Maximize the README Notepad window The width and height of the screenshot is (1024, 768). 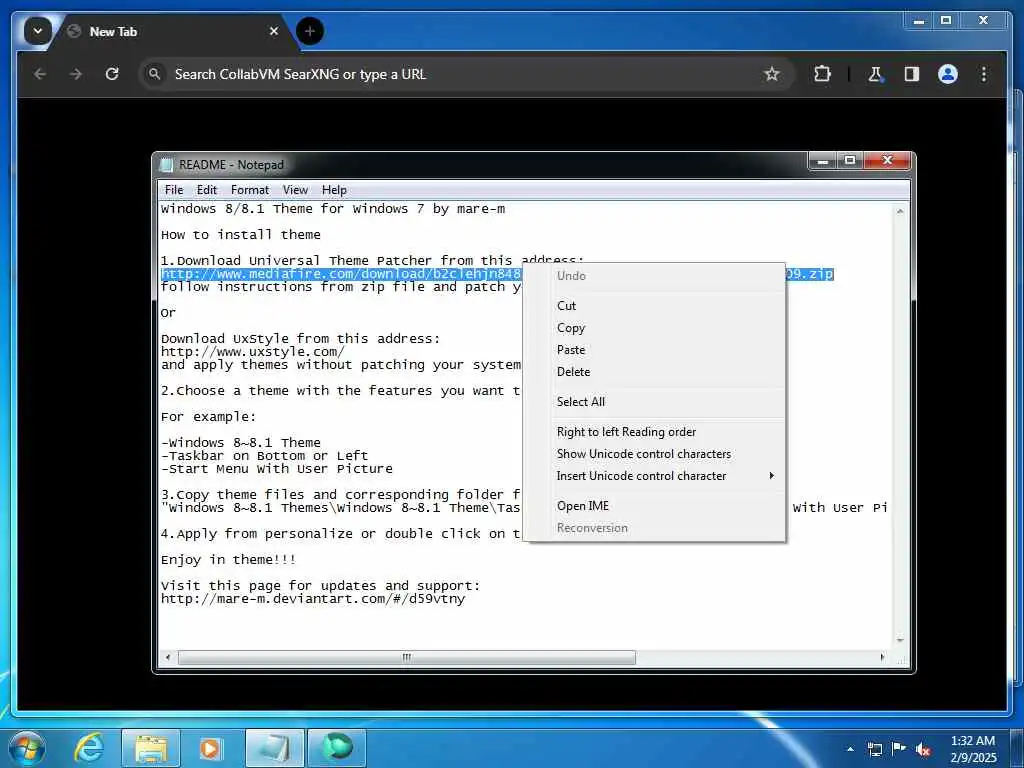850,160
